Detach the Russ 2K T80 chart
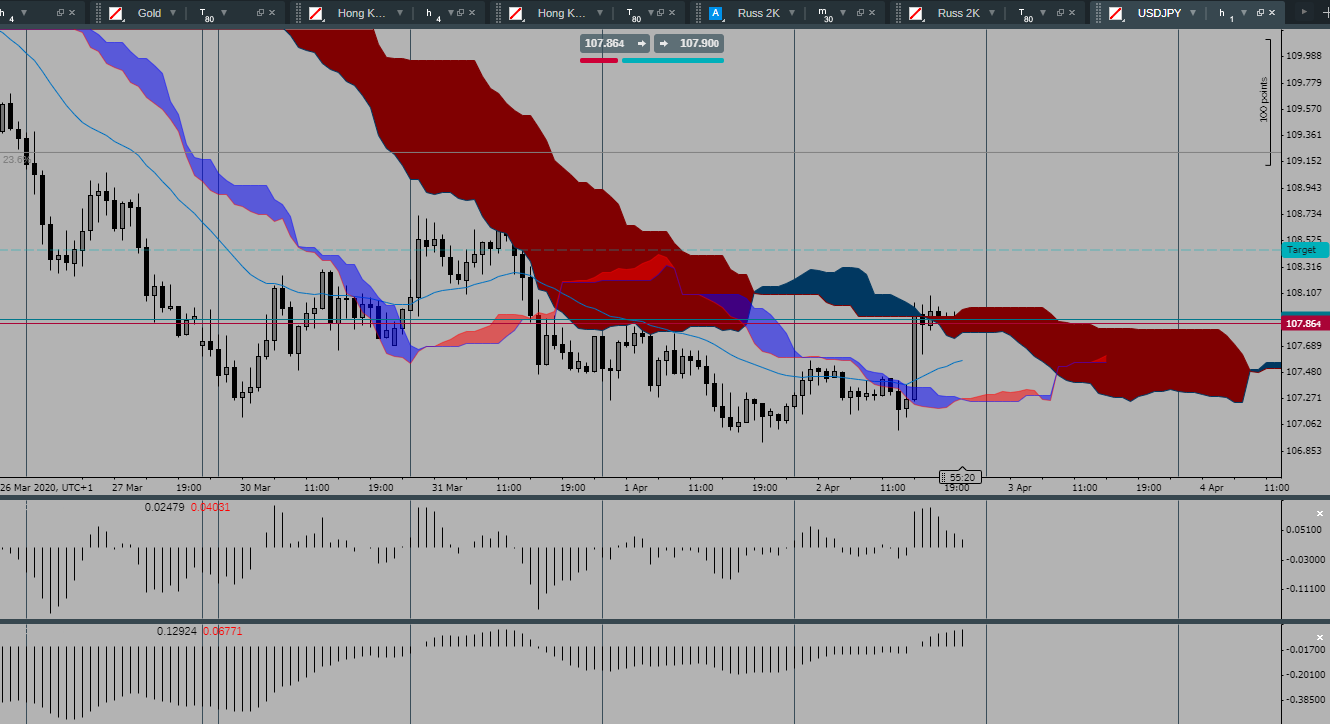Viewport: 1330px width, 724px height. [1060, 13]
